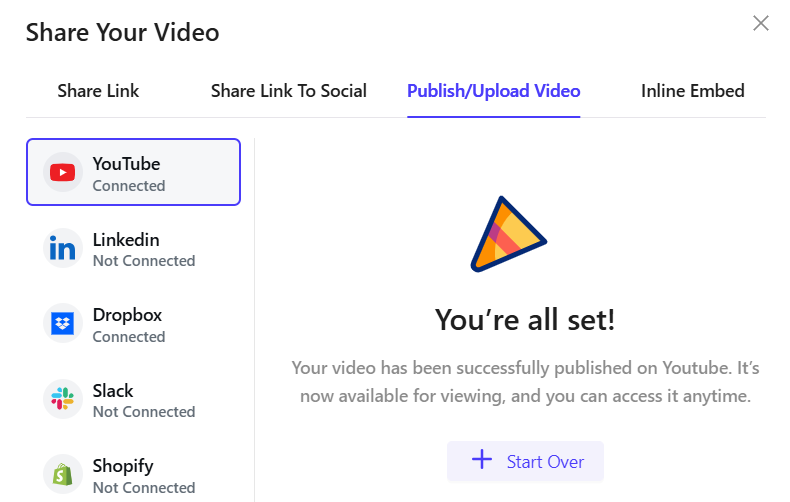
Task: Click the plus icon in Start Over
Action: pyautogui.click(x=482, y=460)
